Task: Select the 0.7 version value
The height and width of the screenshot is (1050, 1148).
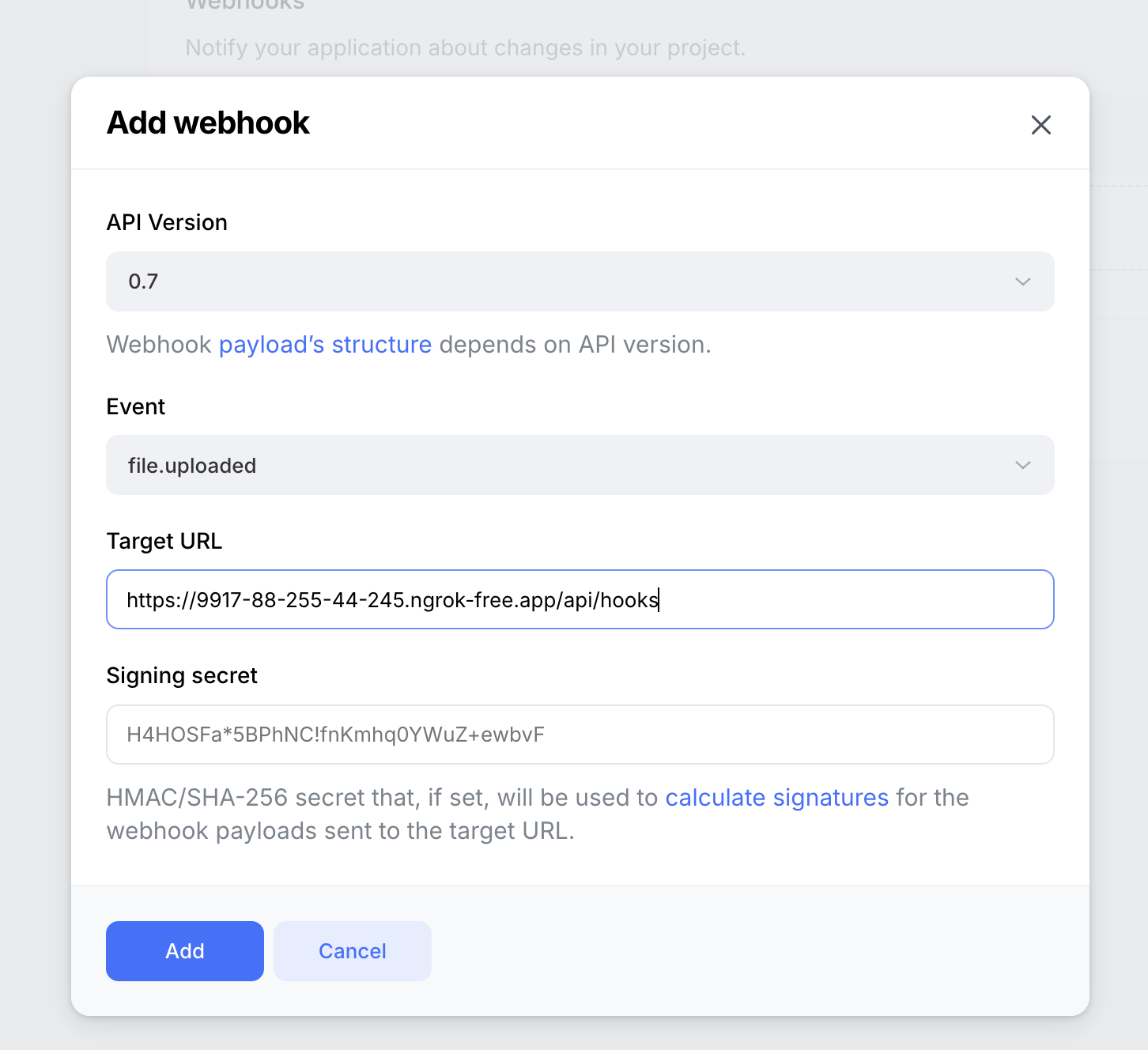Action: 143,281
